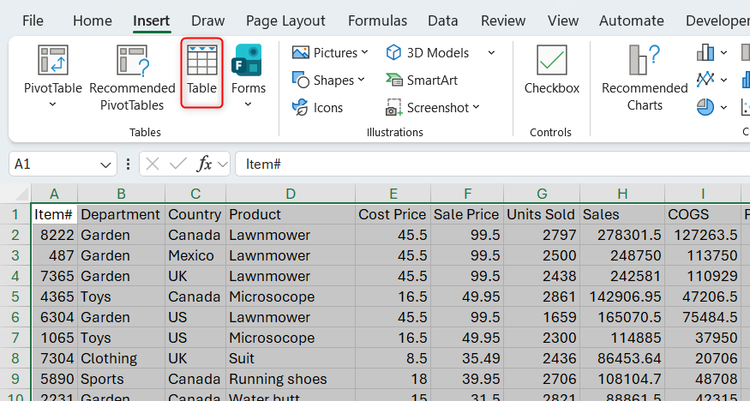Image resolution: width=750 pixels, height=401 pixels.
Task: Click the cell with value 35.49
Action: pyautogui.click(x=467, y=358)
